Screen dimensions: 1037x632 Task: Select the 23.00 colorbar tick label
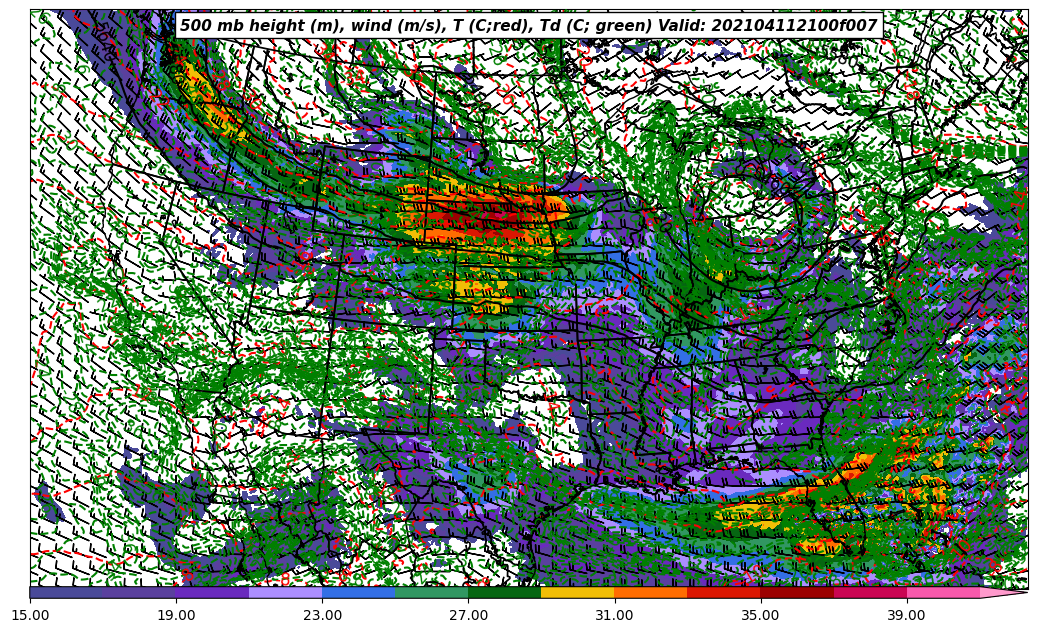click(322, 616)
